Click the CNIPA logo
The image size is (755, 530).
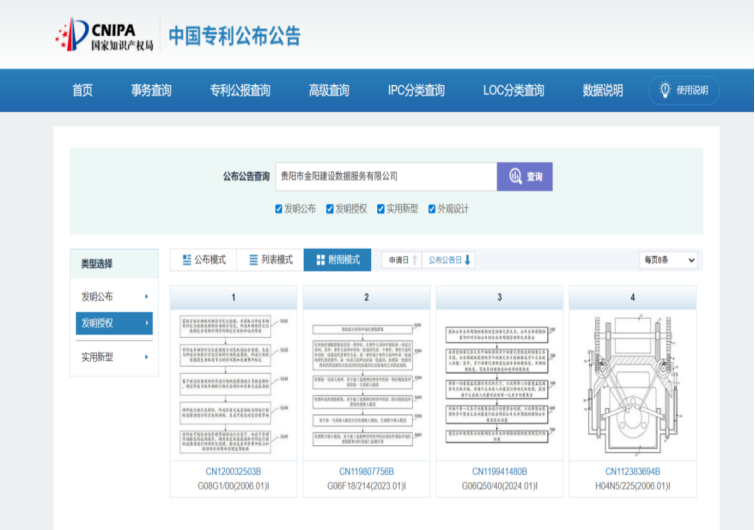pos(104,36)
